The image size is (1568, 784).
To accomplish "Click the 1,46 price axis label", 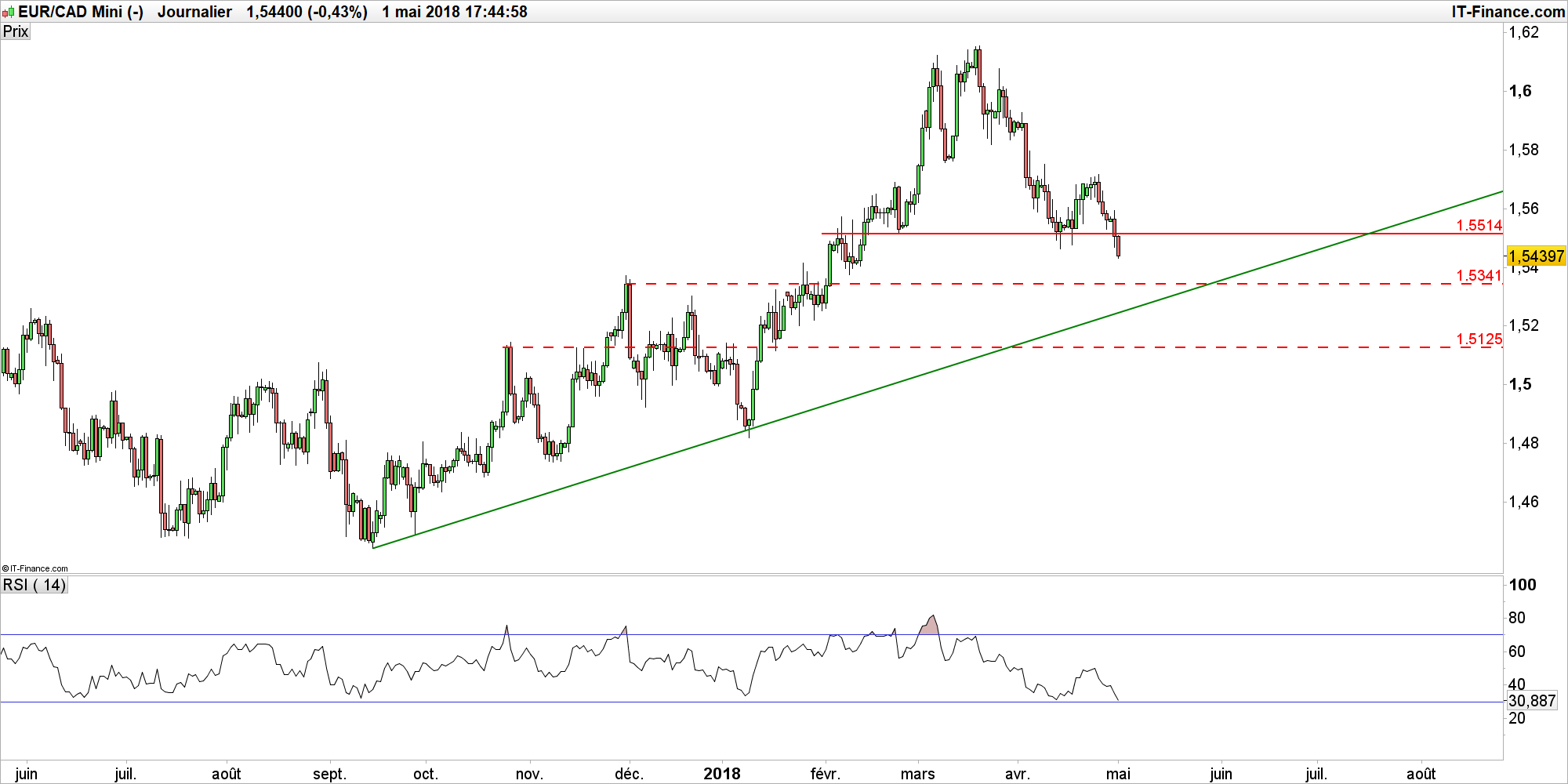I will [x=1524, y=501].
